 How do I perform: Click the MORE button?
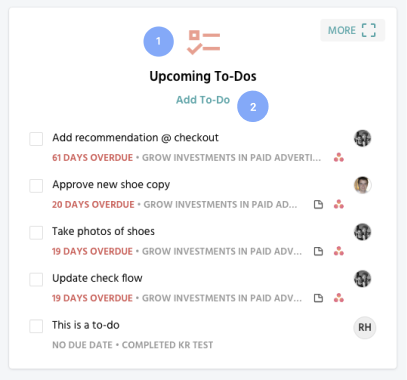353,30
